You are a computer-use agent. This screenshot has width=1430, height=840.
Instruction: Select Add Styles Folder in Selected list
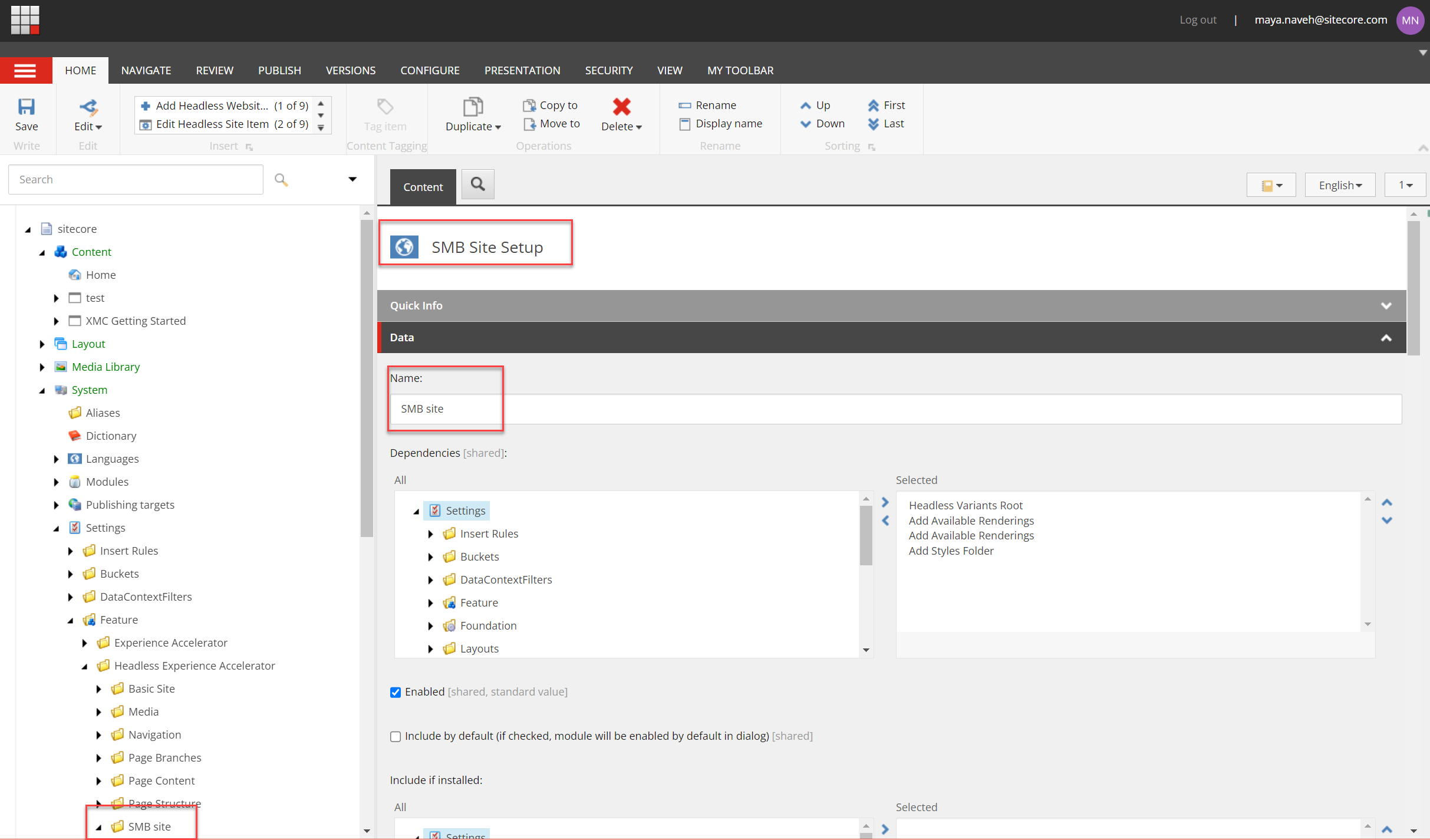(951, 551)
